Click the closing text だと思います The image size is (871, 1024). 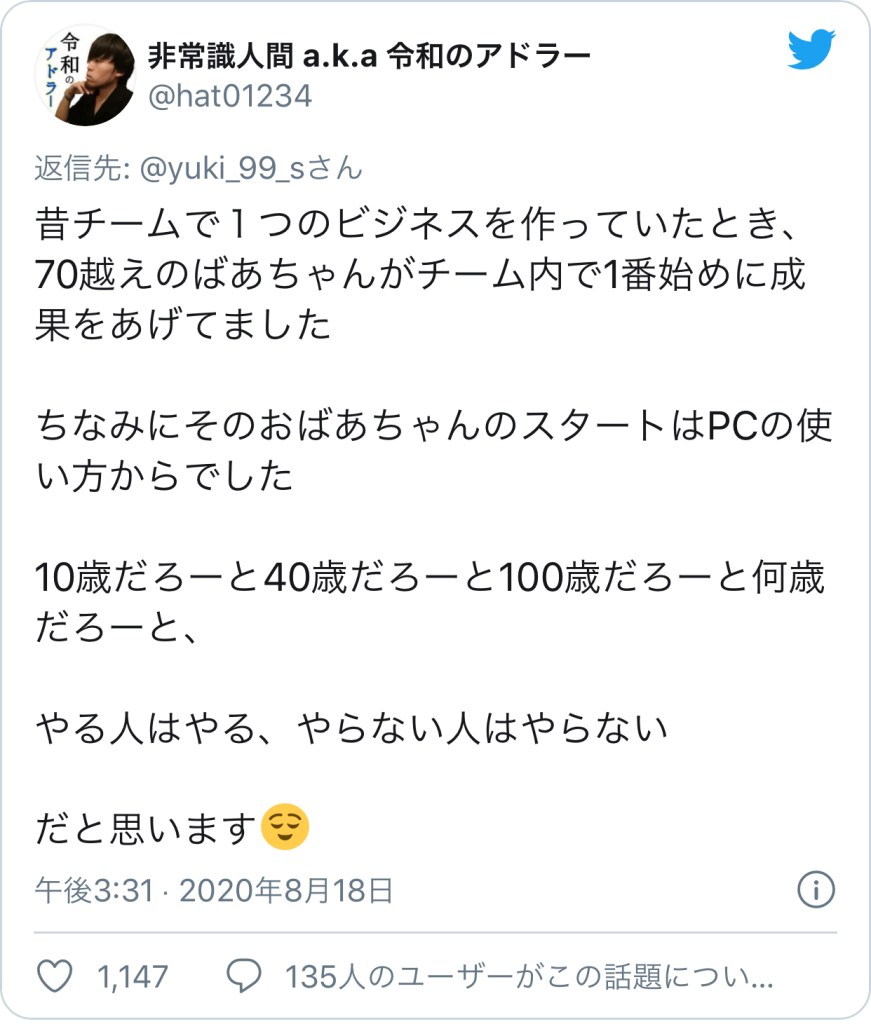point(145,828)
